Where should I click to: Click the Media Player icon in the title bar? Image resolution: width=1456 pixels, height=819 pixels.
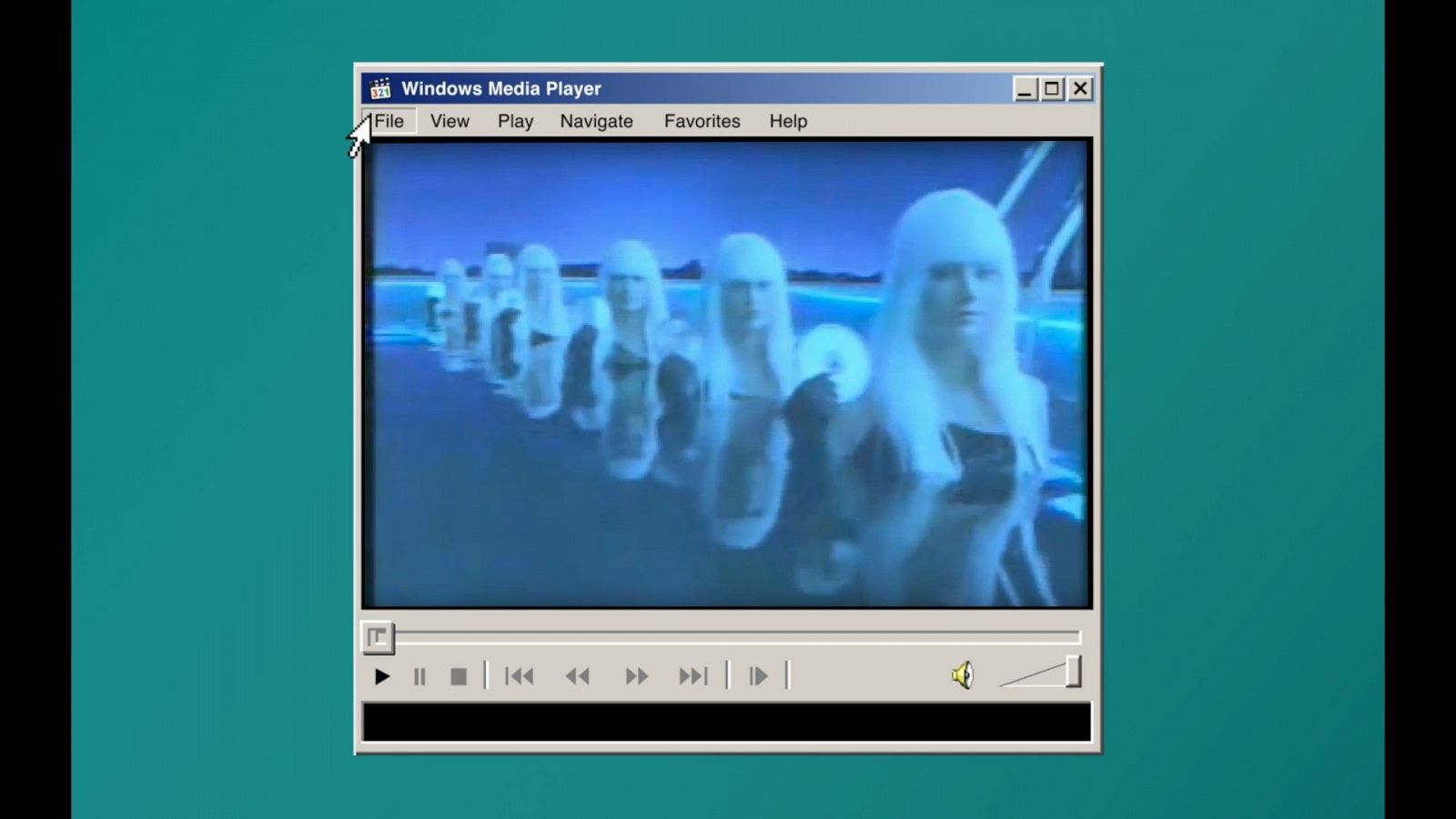point(380,88)
